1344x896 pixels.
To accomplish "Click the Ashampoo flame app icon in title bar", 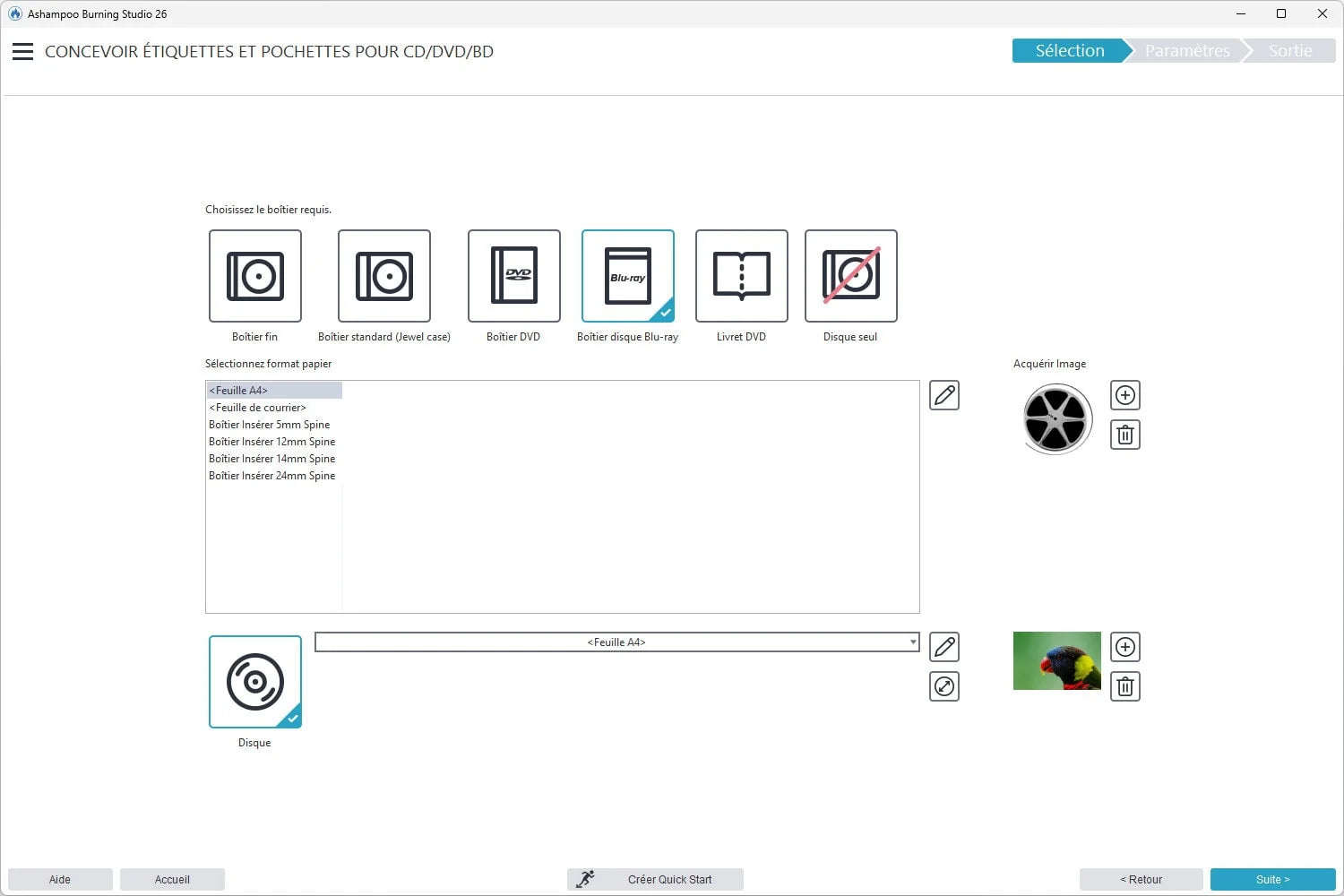I will [x=15, y=13].
